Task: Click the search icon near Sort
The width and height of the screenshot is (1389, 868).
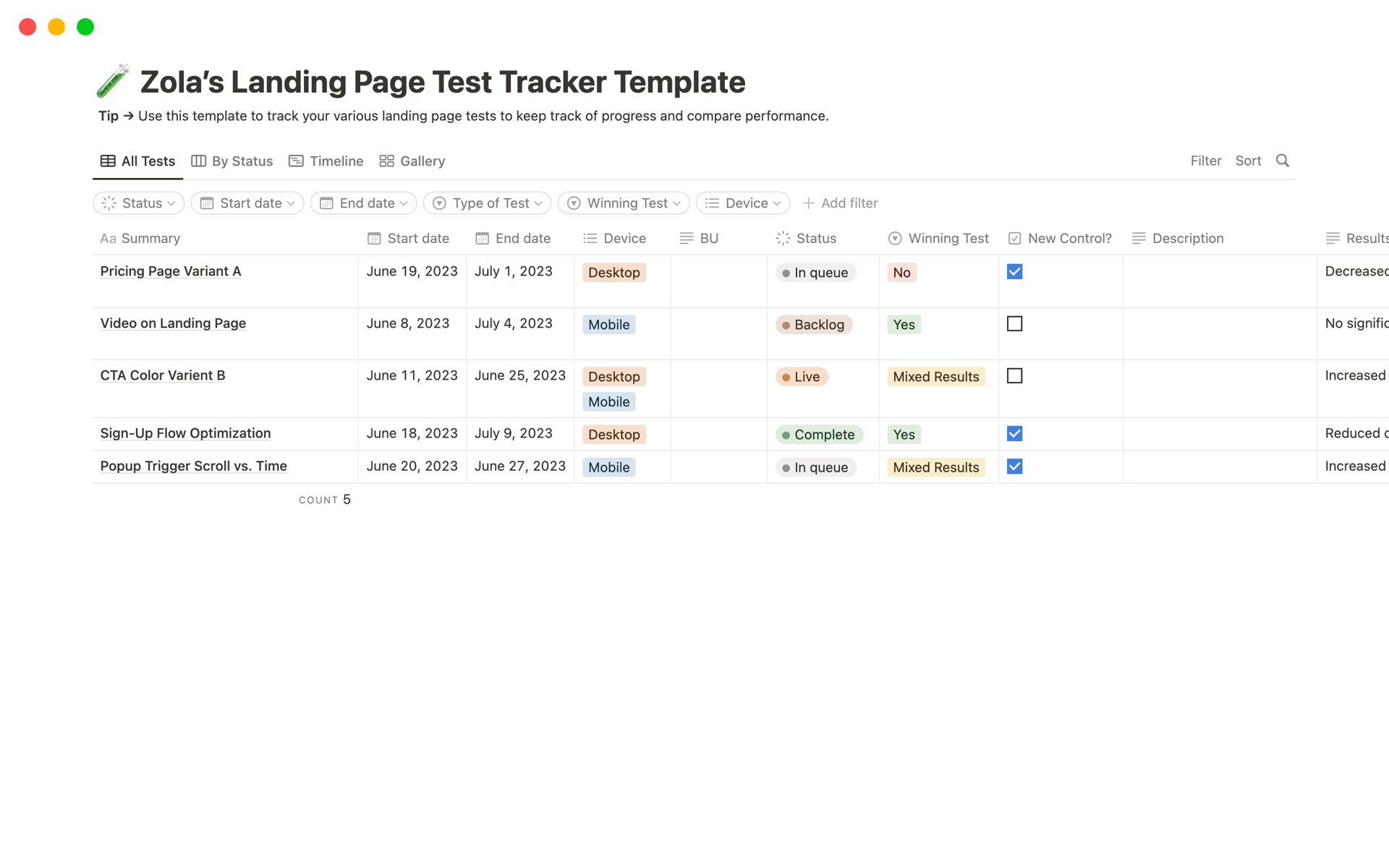Action: (x=1283, y=161)
